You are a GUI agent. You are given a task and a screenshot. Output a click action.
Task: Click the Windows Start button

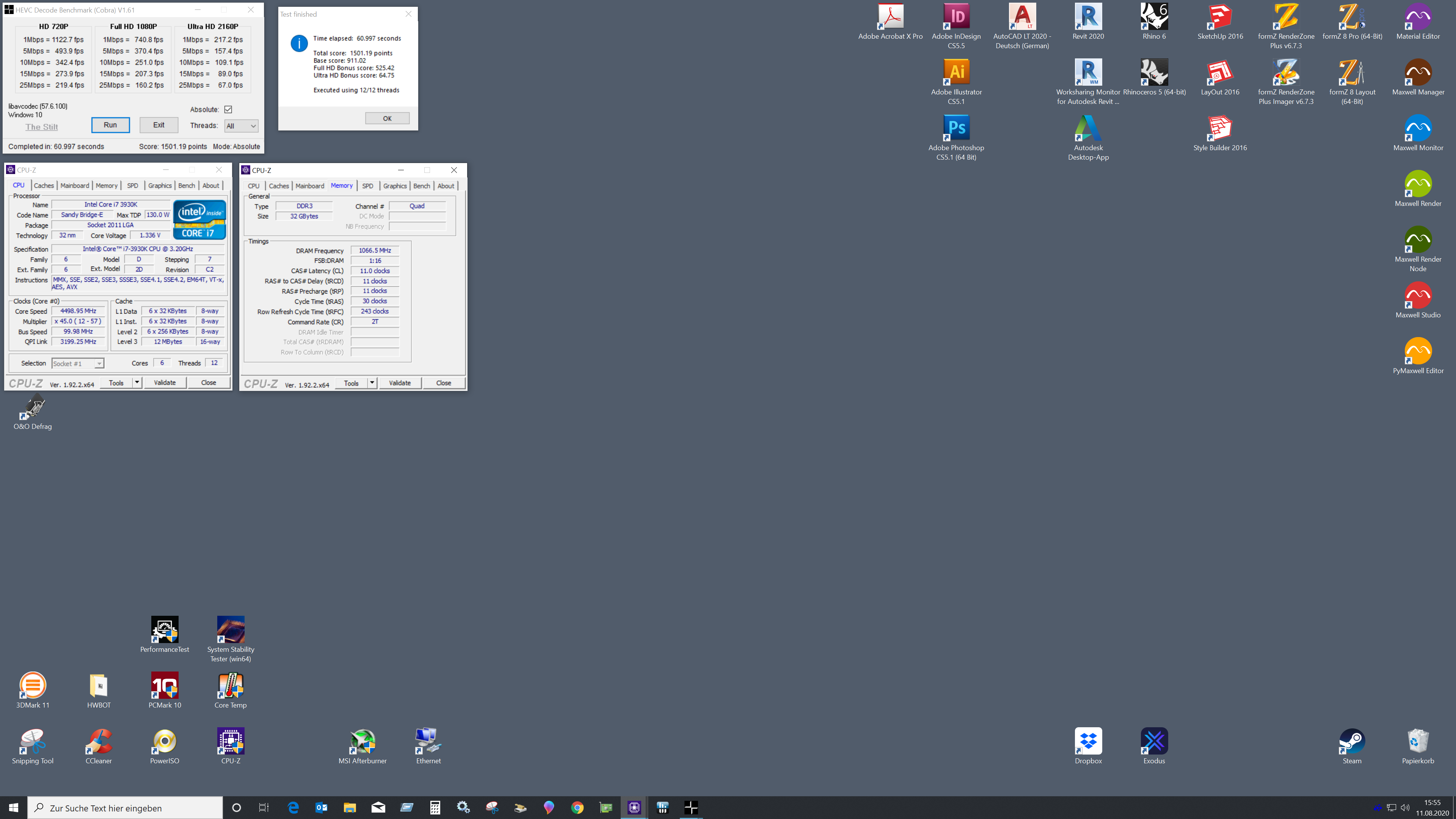pyautogui.click(x=14, y=808)
